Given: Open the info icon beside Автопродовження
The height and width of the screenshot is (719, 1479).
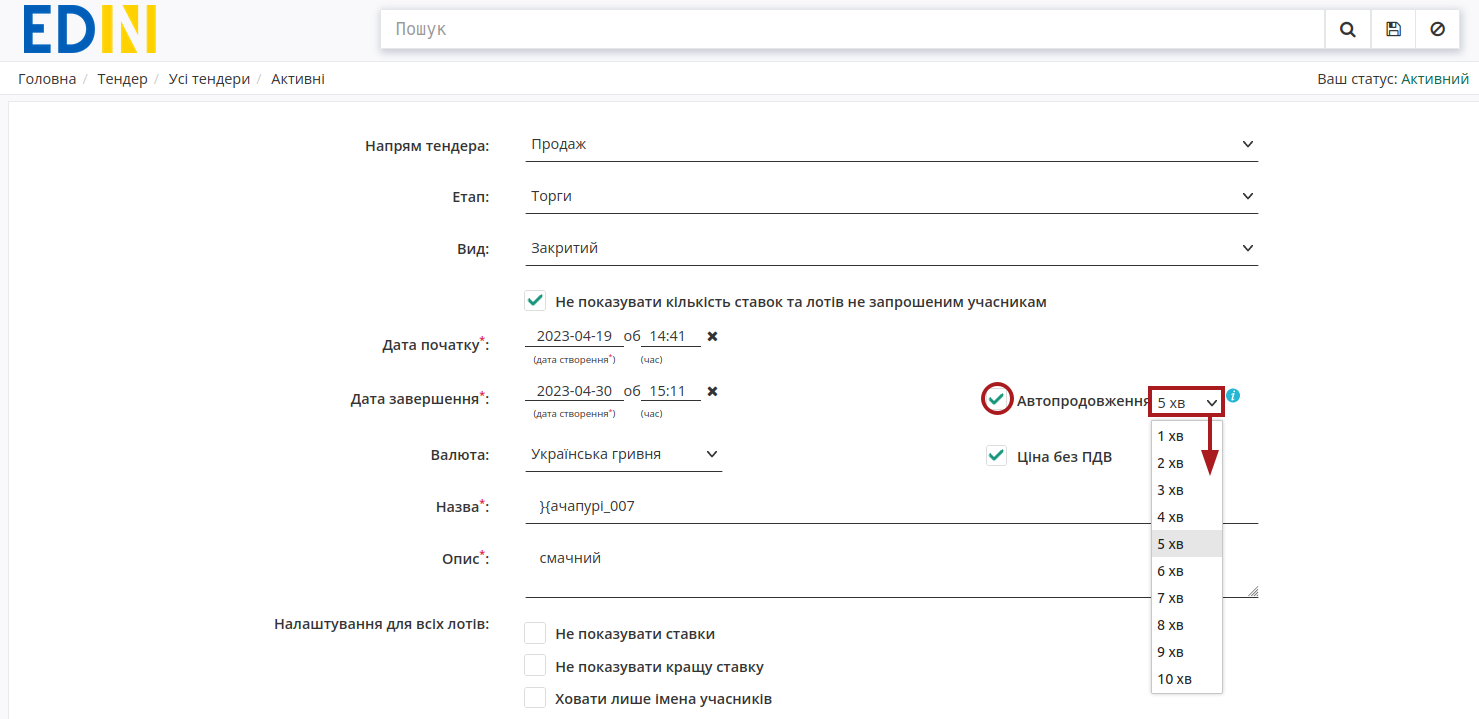Looking at the screenshot, I should (1233, 396).
